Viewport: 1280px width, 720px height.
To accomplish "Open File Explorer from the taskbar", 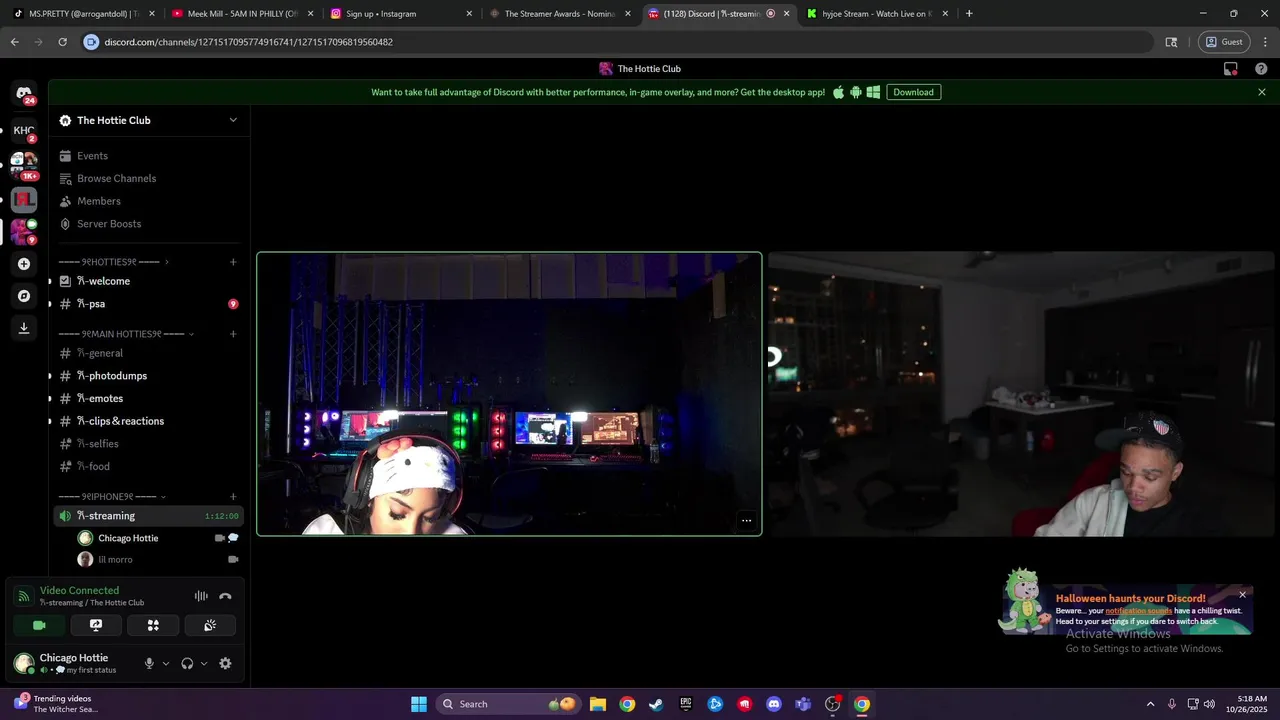I will (x=597, y=704).
